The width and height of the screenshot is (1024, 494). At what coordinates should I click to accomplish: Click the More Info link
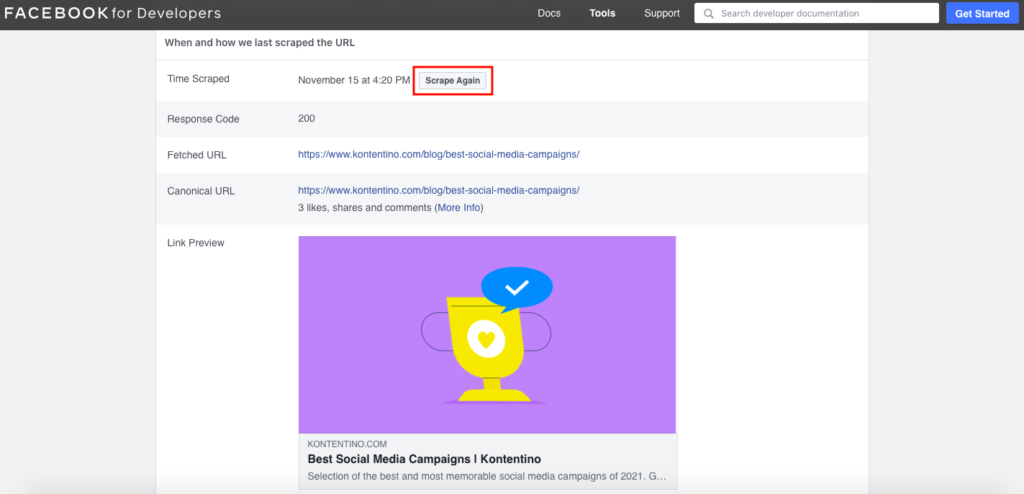click(x=458, y=208)
